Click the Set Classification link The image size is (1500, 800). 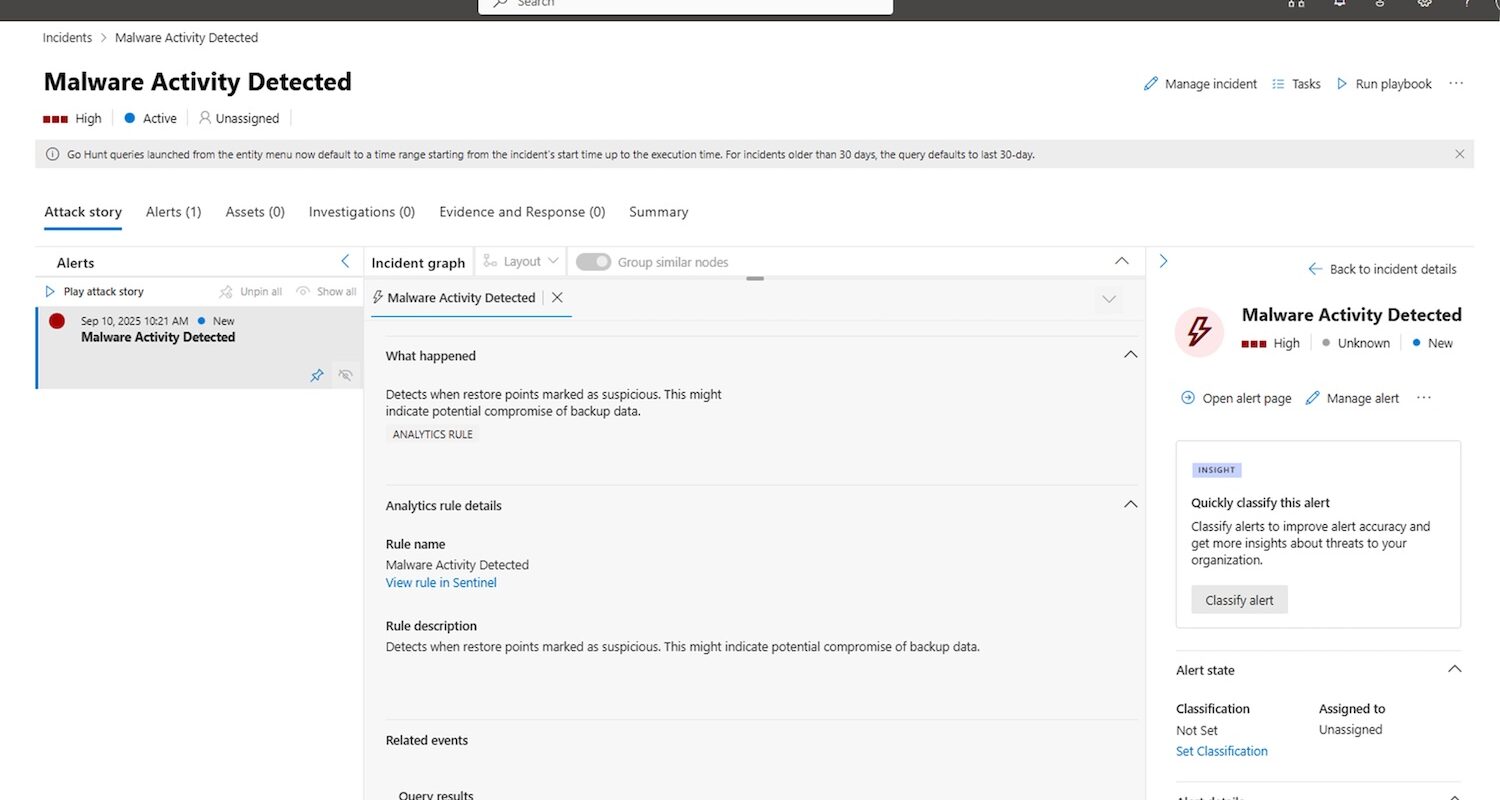[x=1221, y=751]
